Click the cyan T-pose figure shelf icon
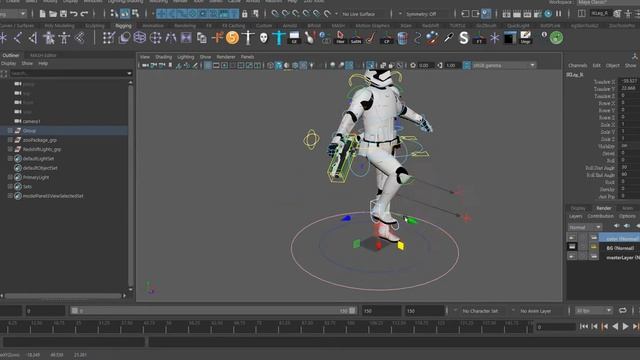This screenshot has height=360, width=640. pos(279,38)
